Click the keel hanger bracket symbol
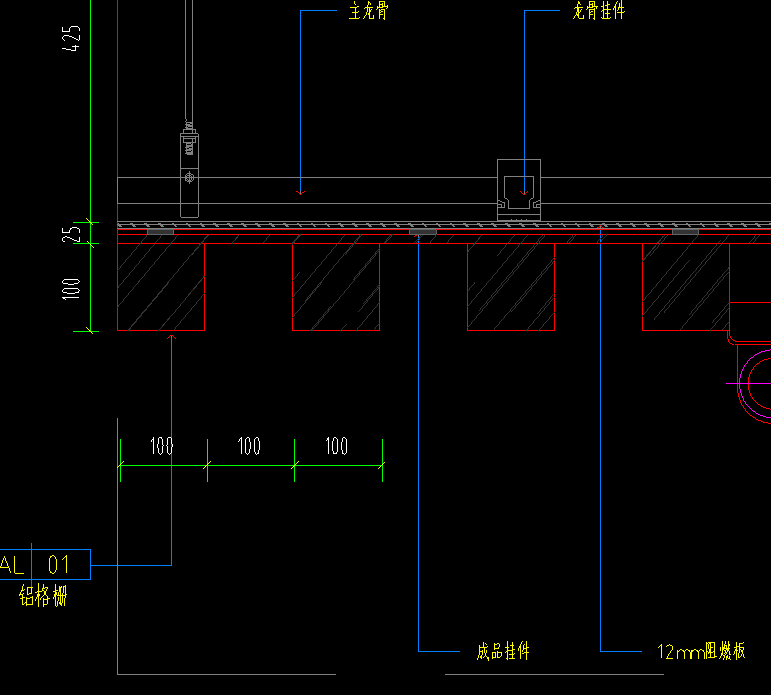The width and height of the screenshot is (771, 695). [520, 188]
